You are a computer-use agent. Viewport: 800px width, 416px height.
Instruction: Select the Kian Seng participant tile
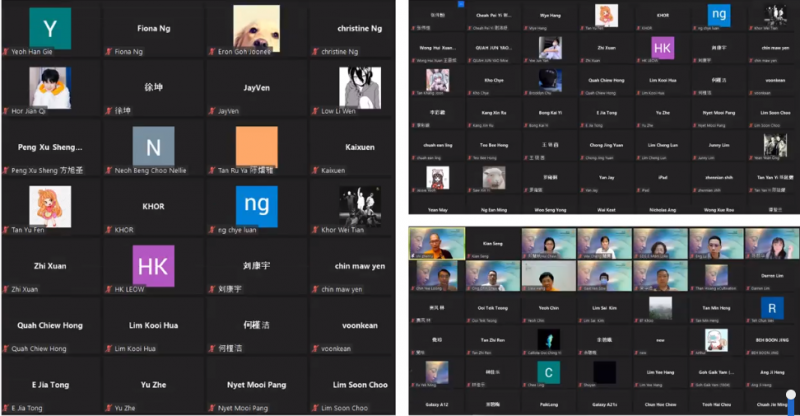click(493, 244)
